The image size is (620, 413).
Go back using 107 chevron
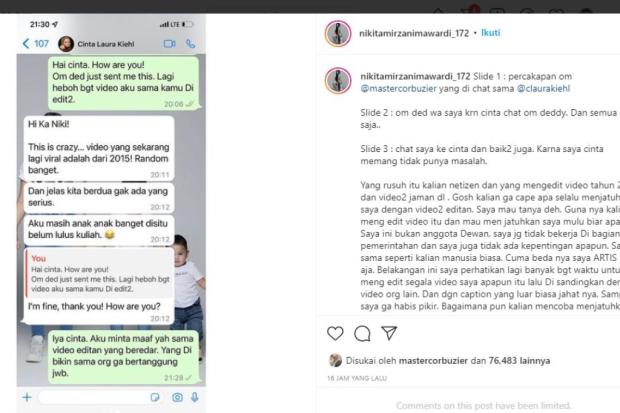click(36, 44)
